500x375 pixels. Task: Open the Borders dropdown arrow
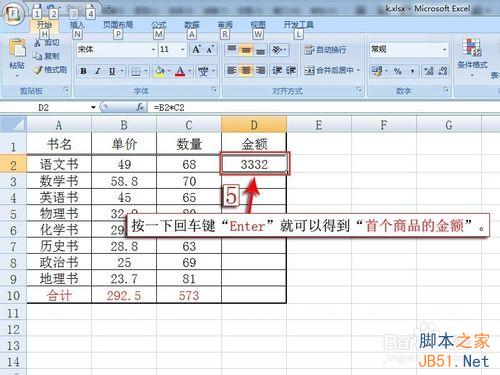click(146, 71)
